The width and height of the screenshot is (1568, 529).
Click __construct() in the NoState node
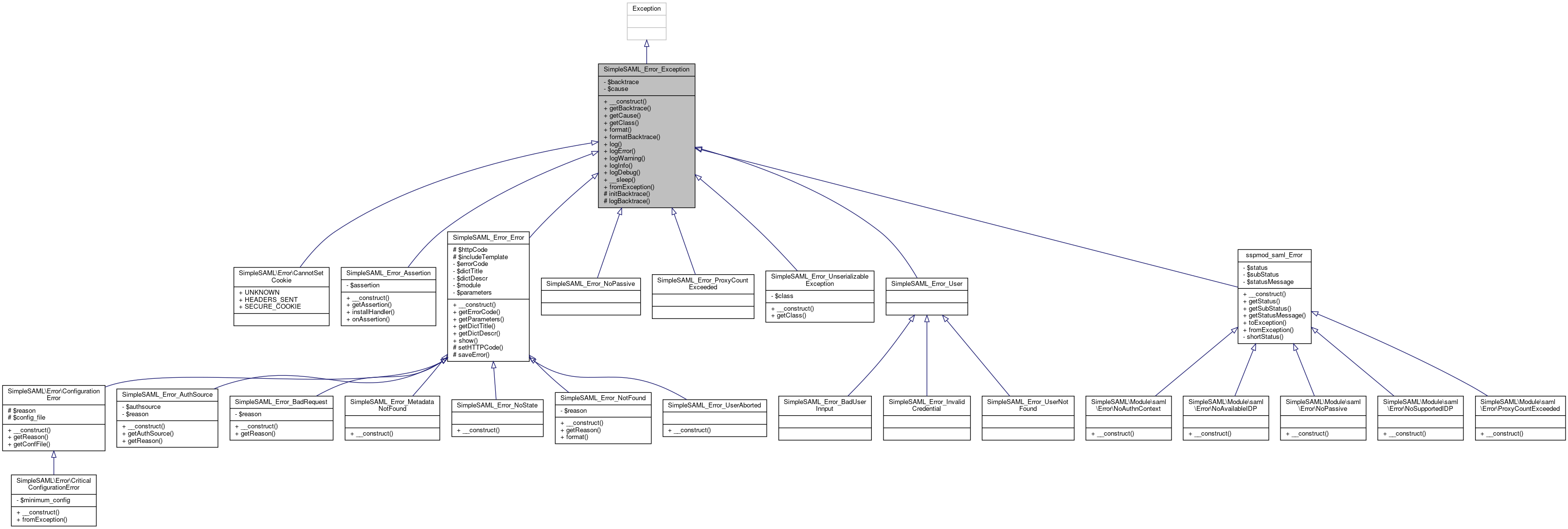coord(478,430)
